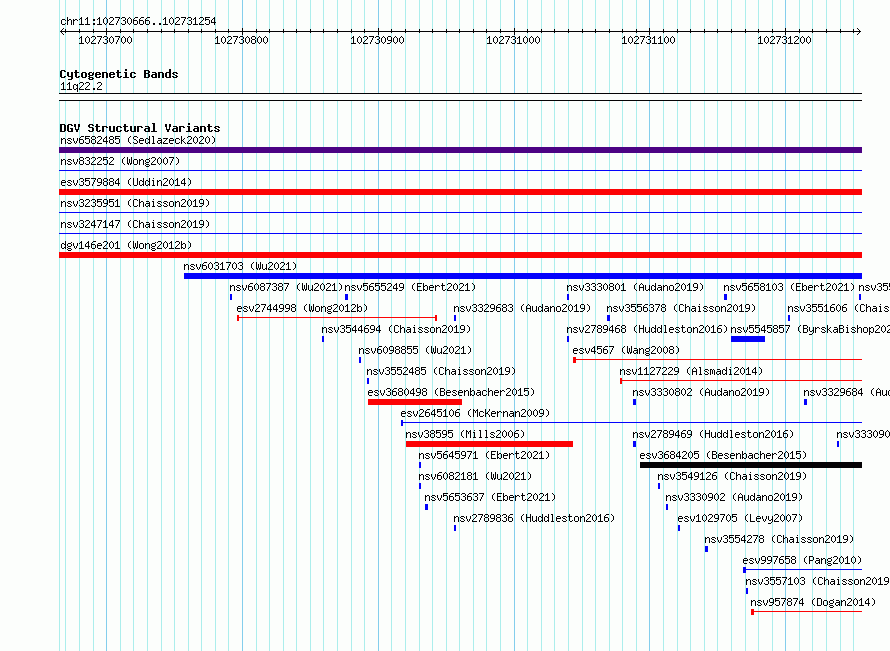890x651 pixels.
Task: Open the nsv5658103 (Ebert2021) label
Action: pos(789,287)
